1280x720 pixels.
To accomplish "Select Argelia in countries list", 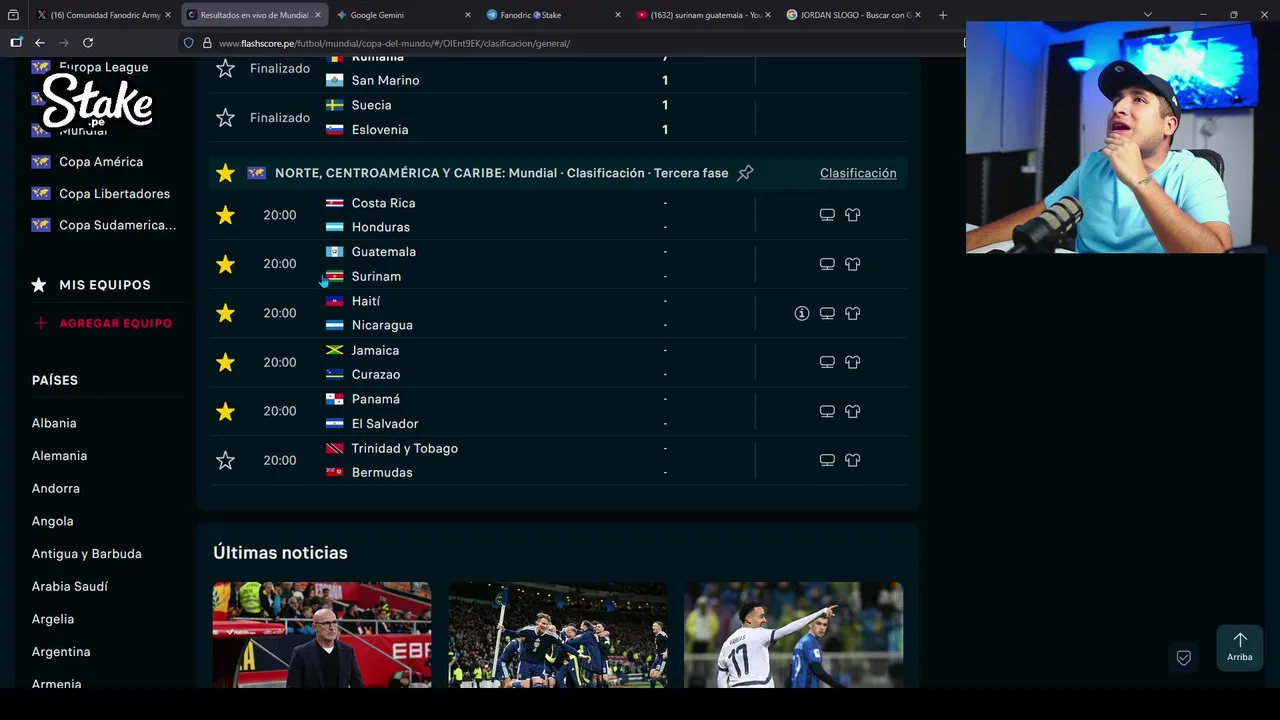I will pyautogui.click(x=53, y=619).
